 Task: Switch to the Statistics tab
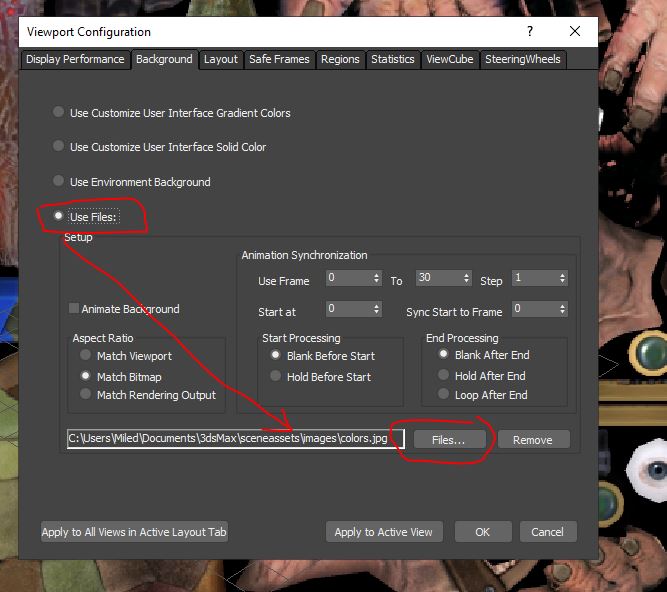(x=393, y=59)
